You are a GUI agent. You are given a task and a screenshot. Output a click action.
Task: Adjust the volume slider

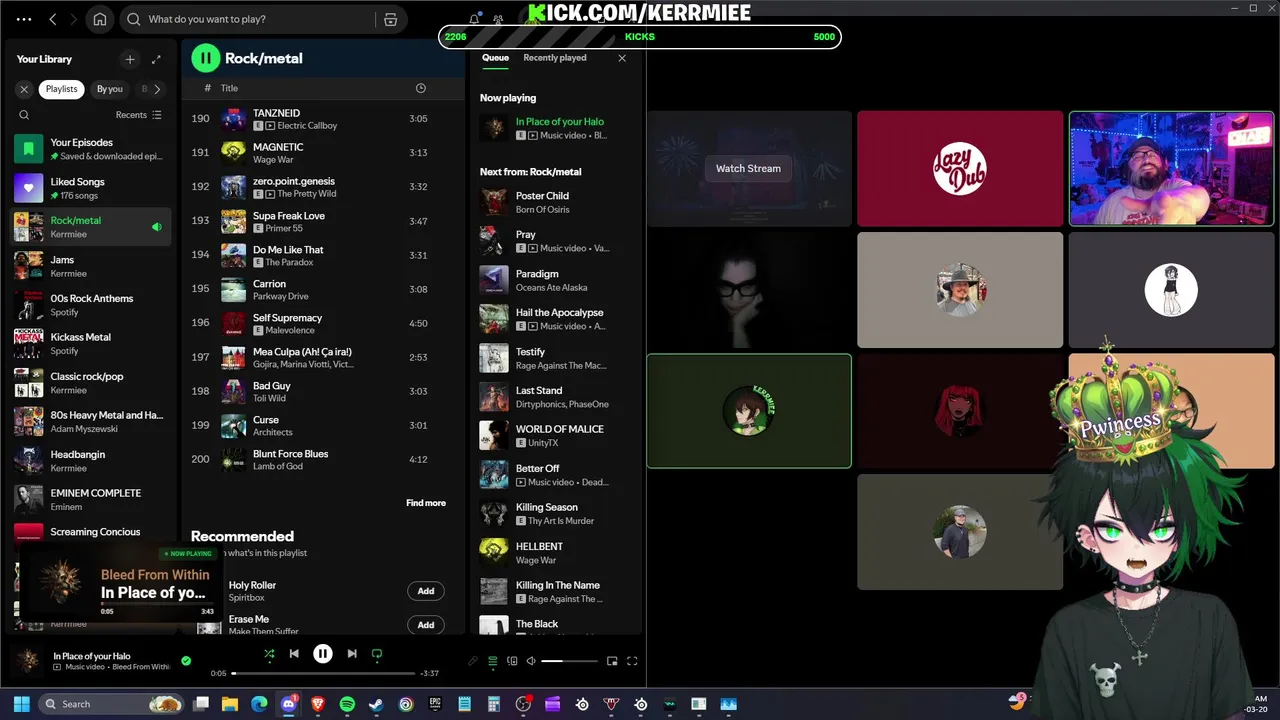(570, 661)
